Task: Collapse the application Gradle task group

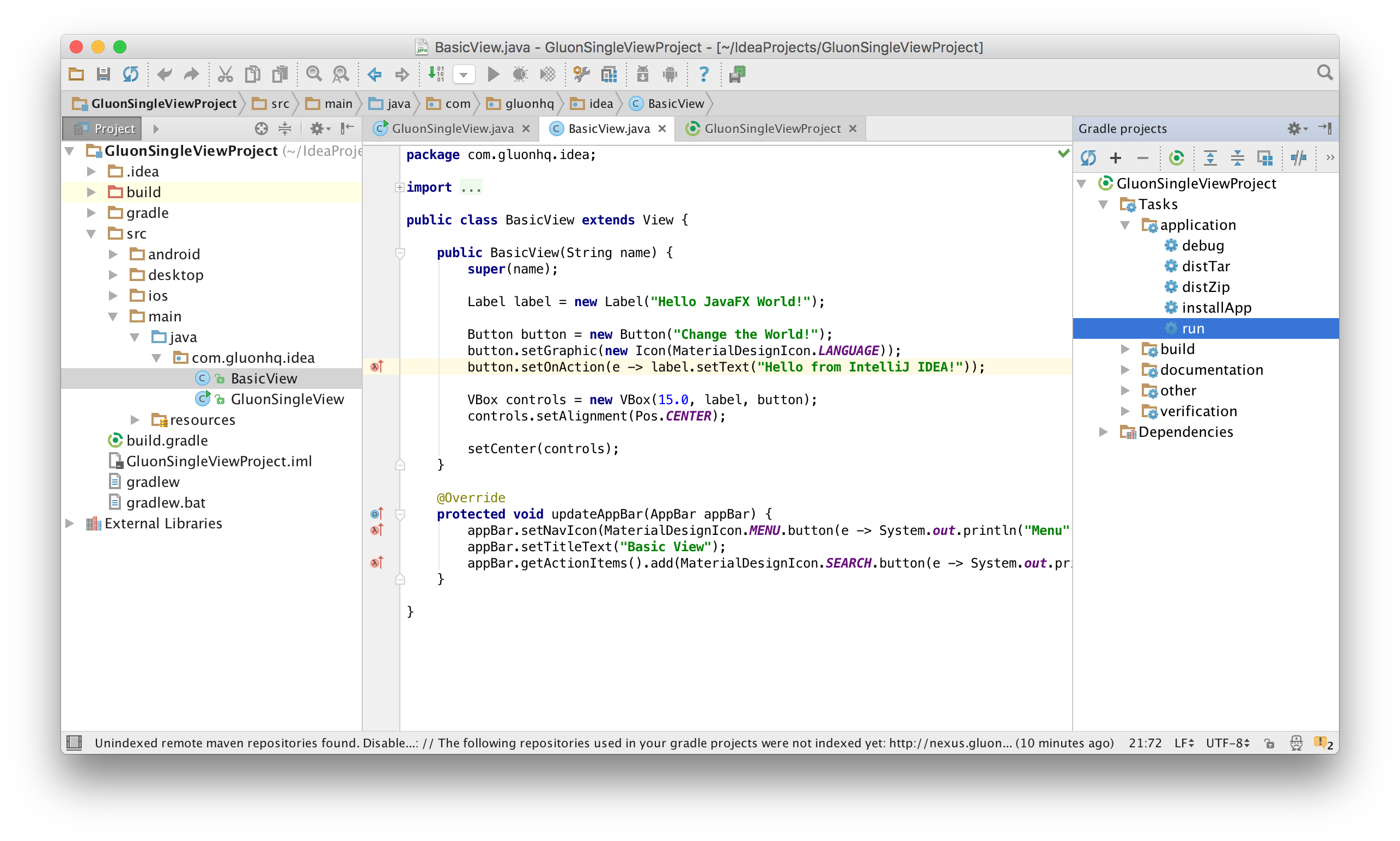Action: (1125, 225)
